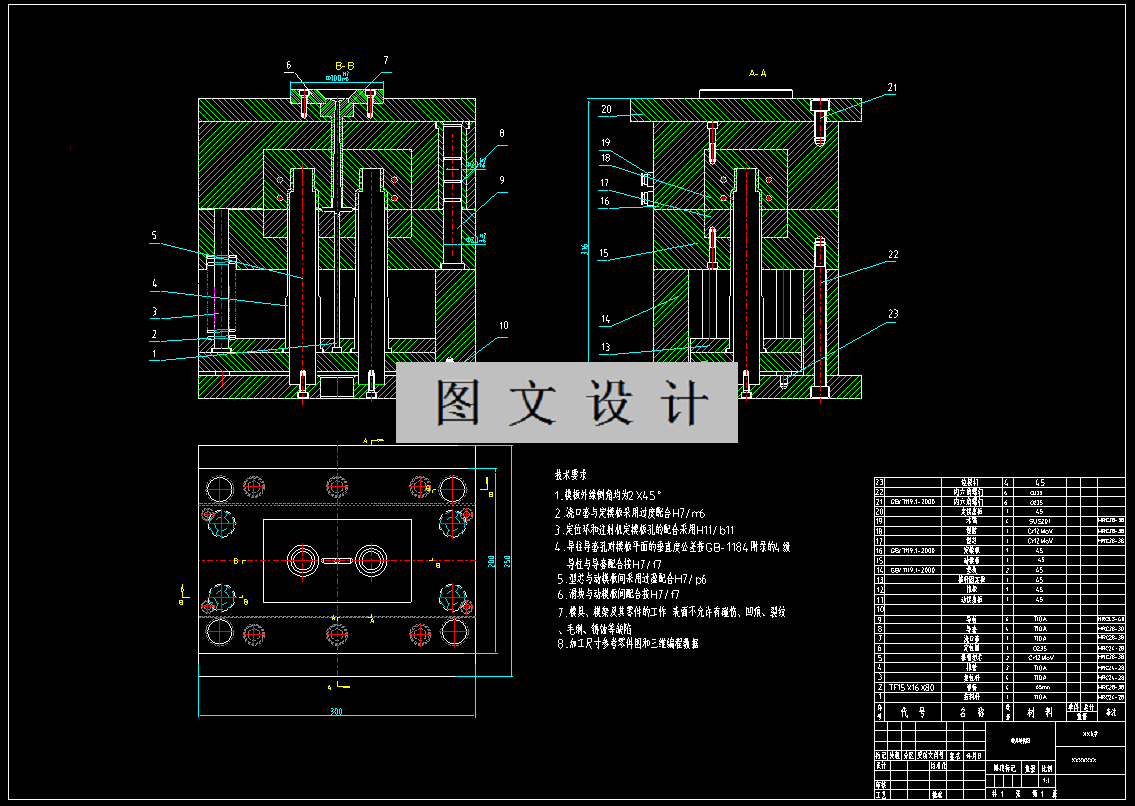Select balloon label 8 beside guide pillar

[x=502, y=133]
